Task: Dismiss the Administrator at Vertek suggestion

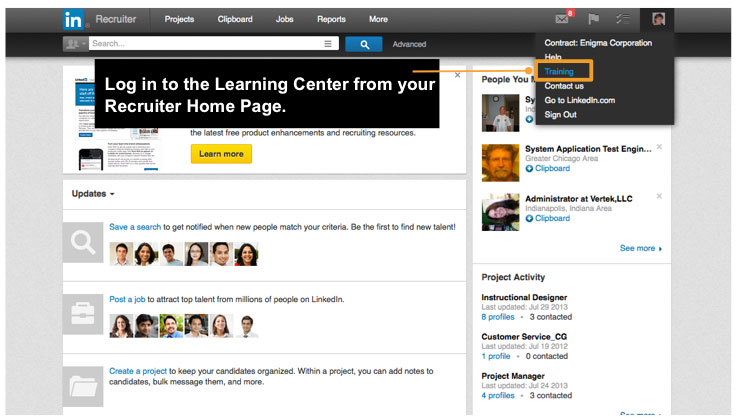Action: click(659, 197)
